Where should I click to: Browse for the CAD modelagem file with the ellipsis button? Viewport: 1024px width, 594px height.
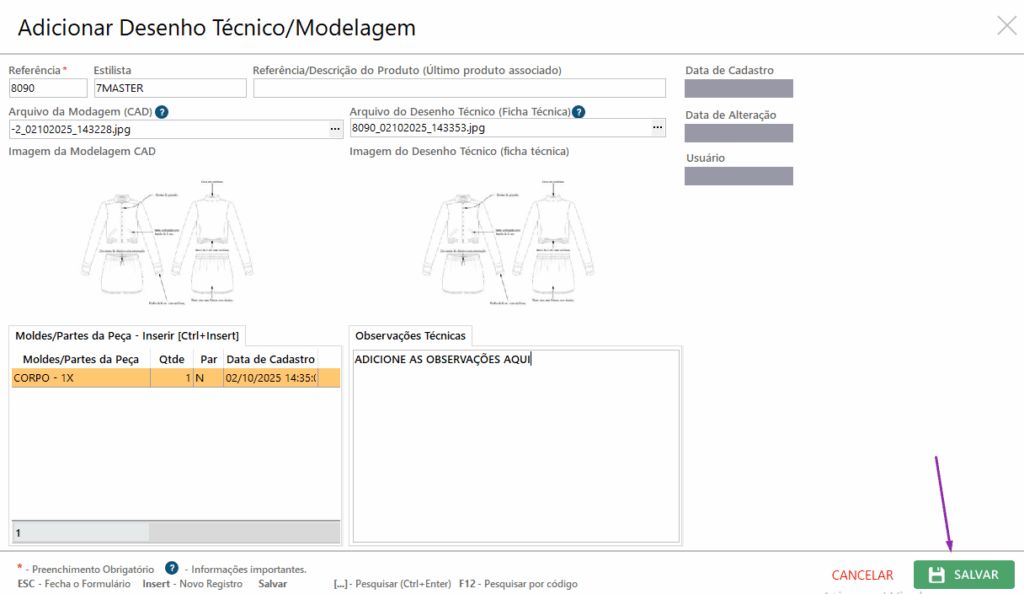[335, 128]
